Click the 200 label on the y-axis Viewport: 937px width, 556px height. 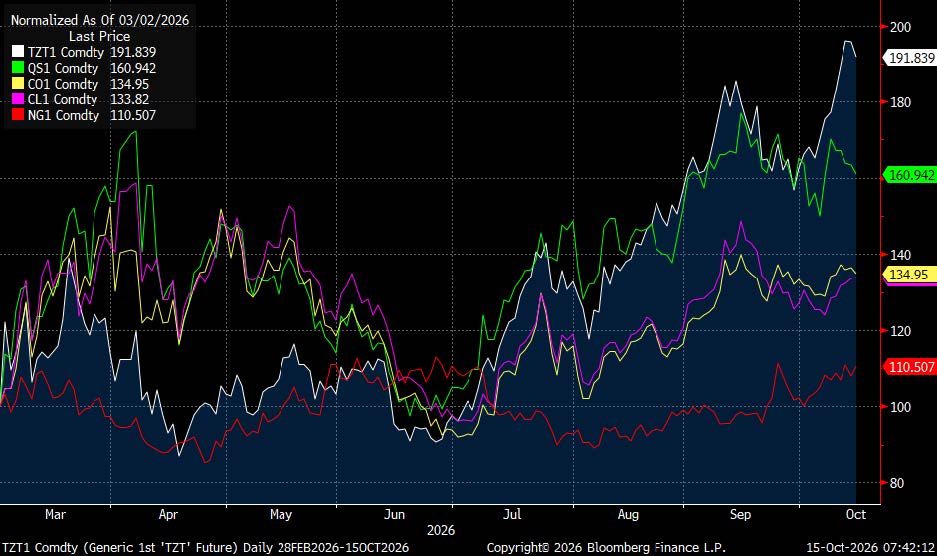pos(901,27)
